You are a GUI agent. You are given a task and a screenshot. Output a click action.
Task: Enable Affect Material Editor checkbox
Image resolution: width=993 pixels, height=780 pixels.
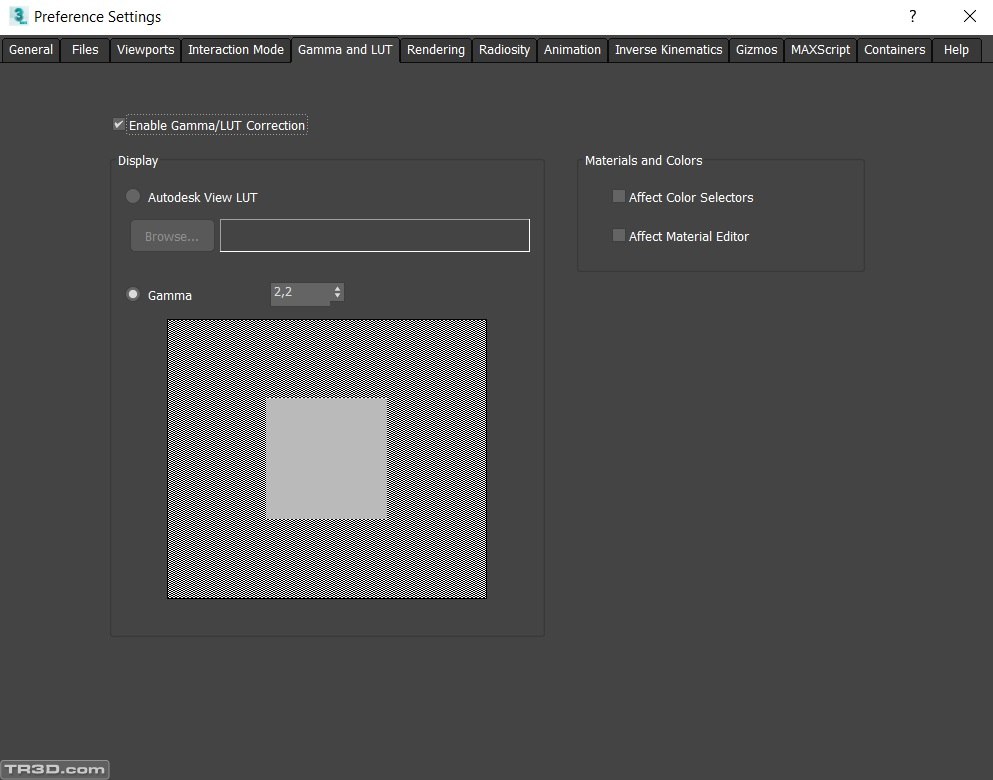(x=619, y=236)
